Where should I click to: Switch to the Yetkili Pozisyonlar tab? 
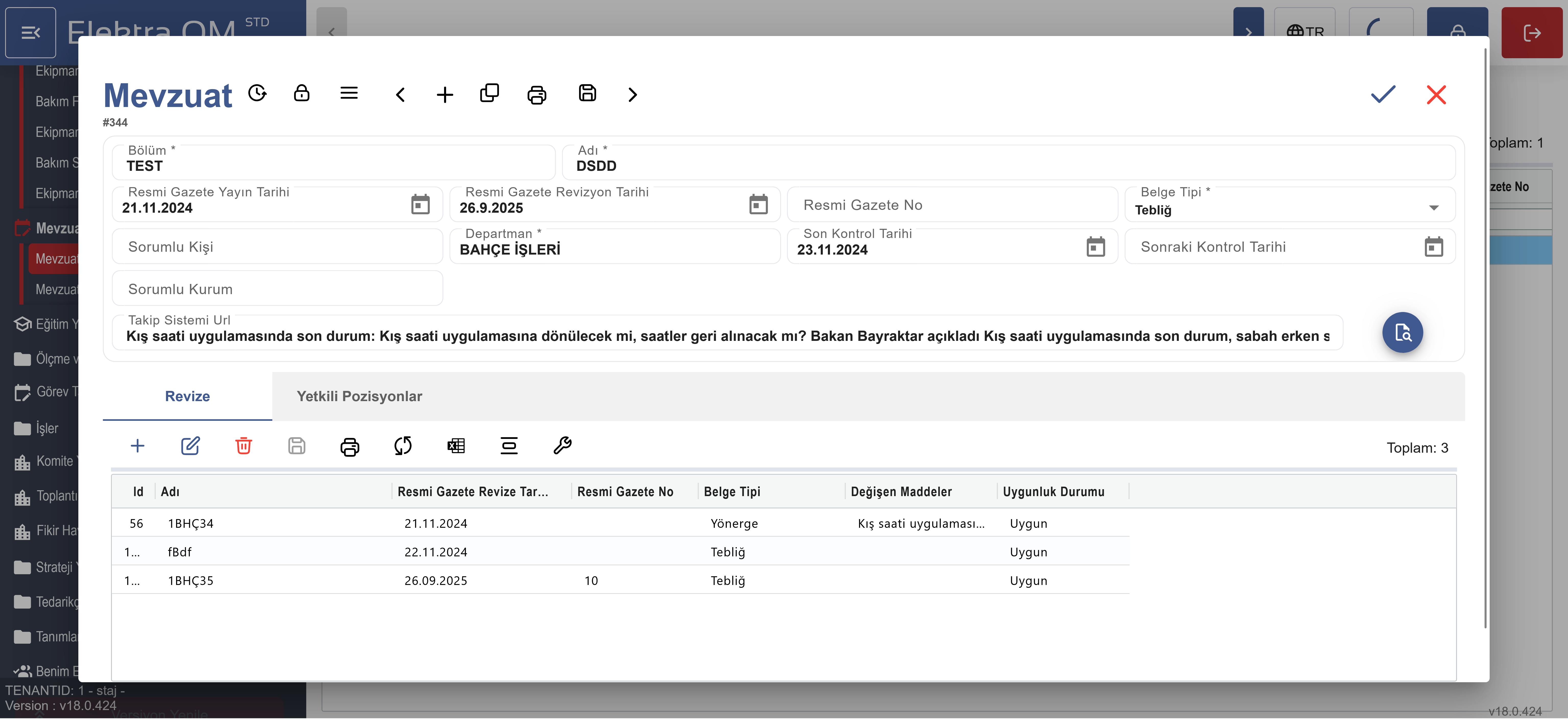click(x=359, y=396)
